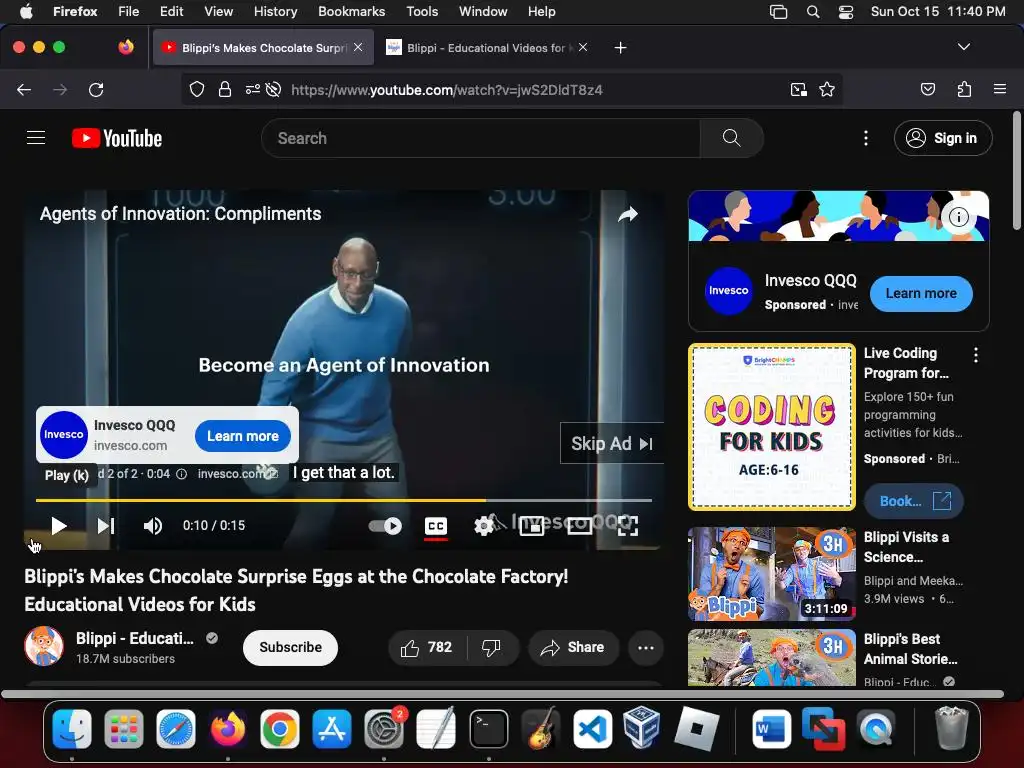Click the page vertical scrollbar
Screen dimensions: 1024x768
tap(1017, 171)
